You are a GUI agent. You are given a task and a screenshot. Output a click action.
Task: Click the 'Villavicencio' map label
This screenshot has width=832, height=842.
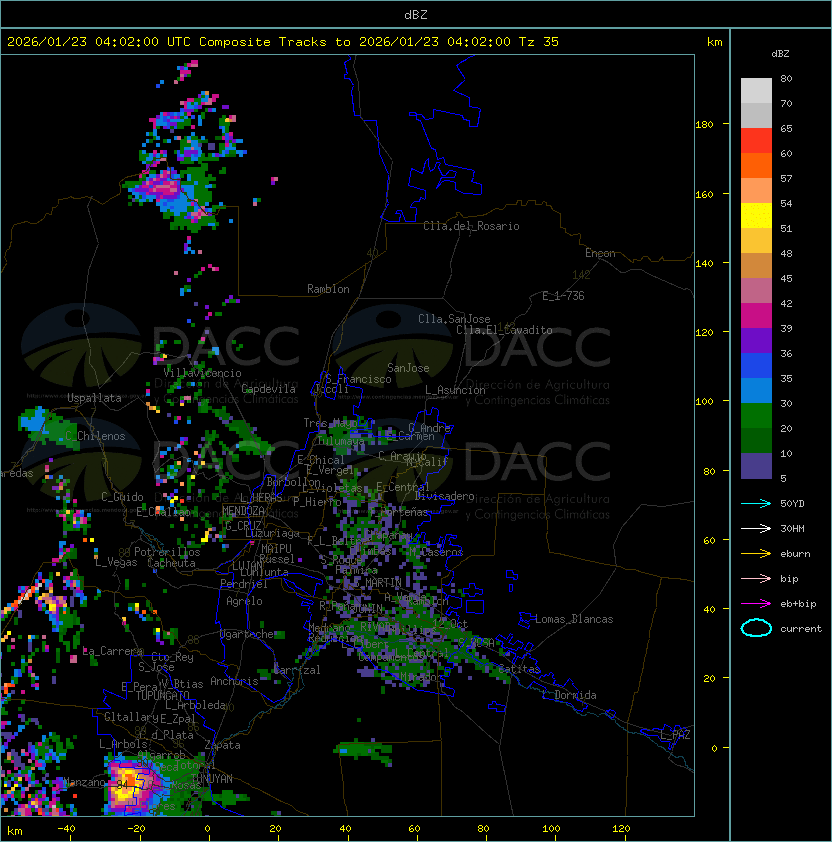pyautogui.click(x=202, y=373)
